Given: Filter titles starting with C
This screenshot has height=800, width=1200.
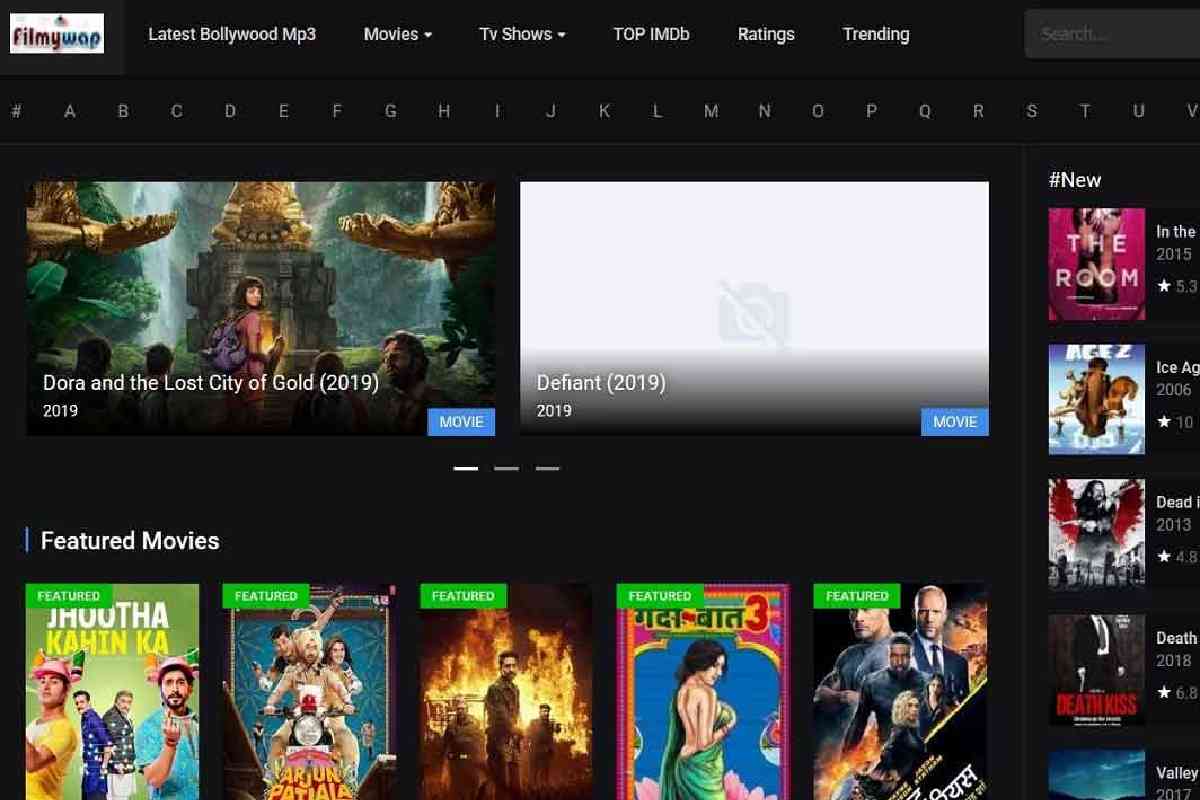Looking at the screenshot, I should 177,111.
